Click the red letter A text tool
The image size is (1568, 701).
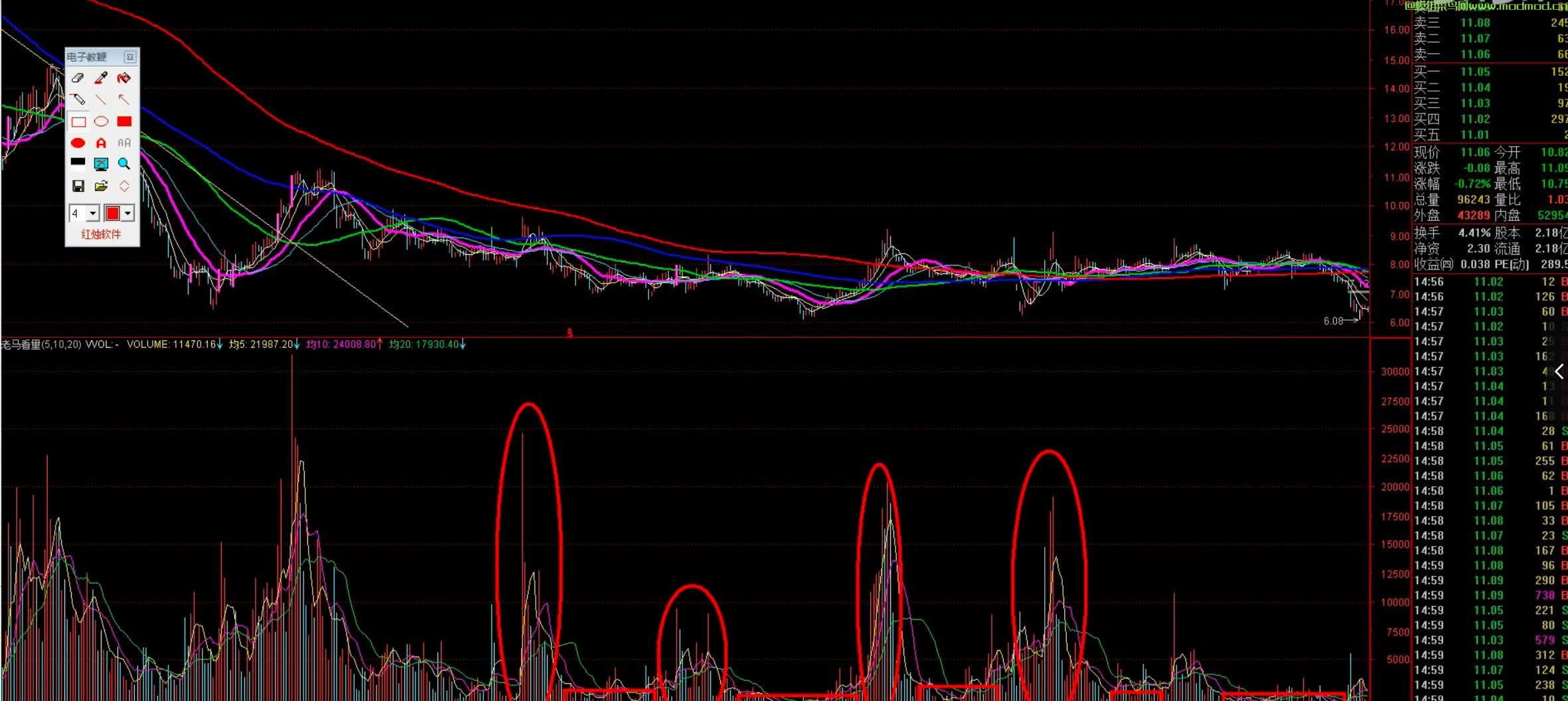tap(101, 143)
